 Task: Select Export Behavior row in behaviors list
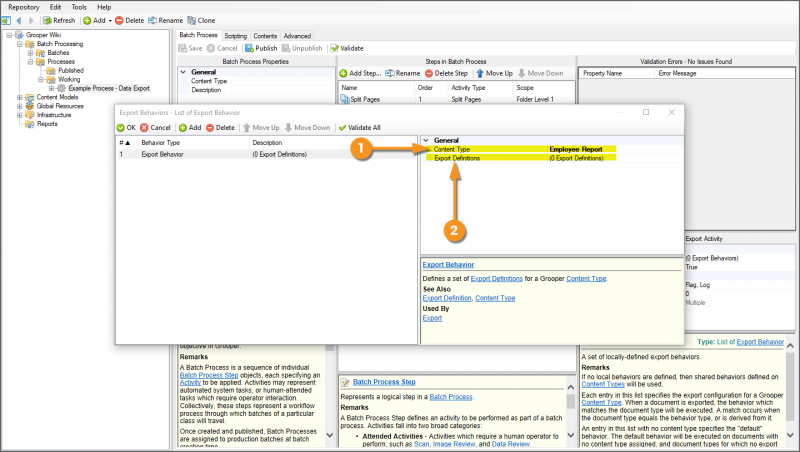(266, 154)
